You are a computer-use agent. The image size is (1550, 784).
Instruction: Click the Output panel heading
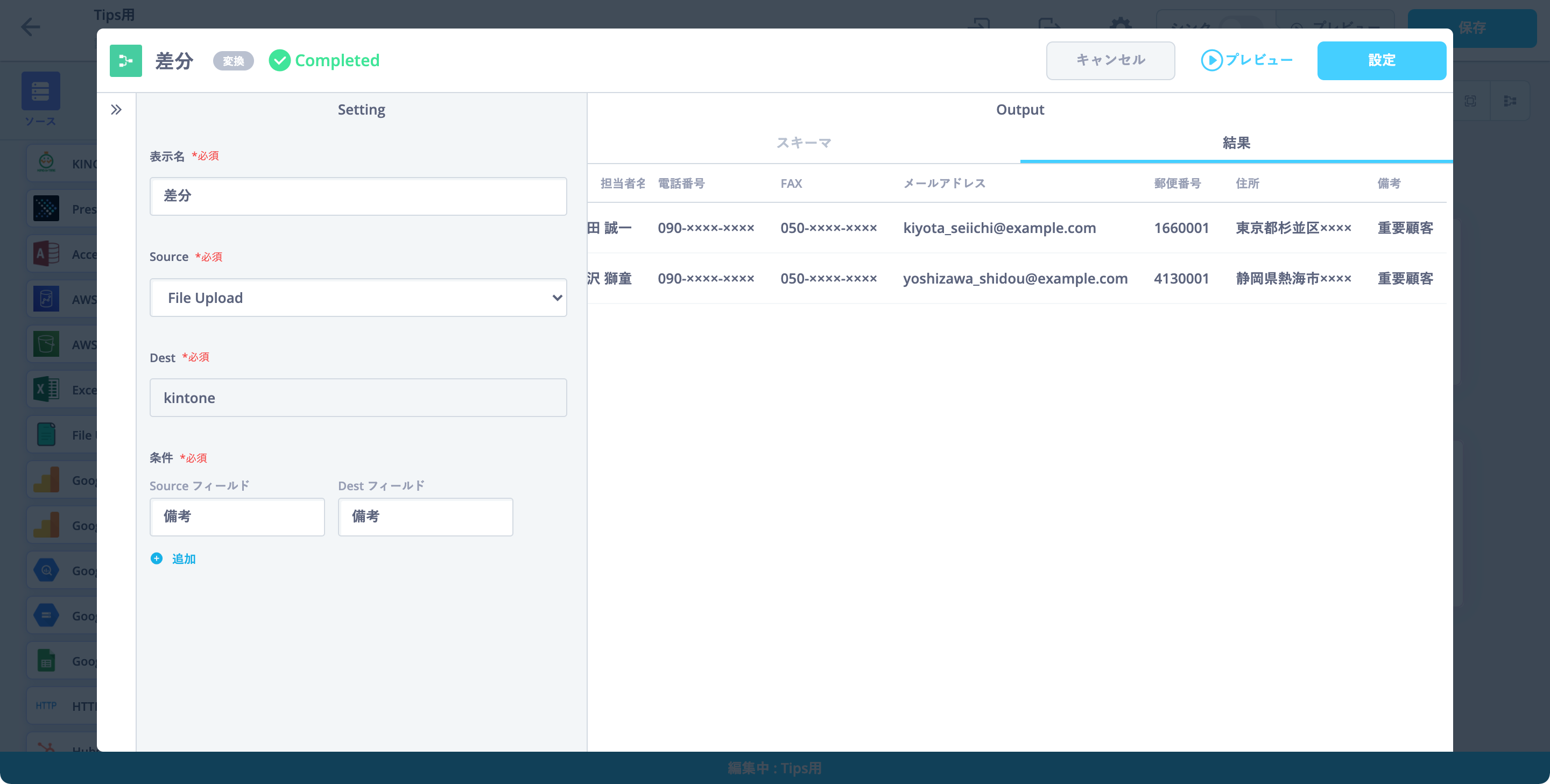pyautogui.click(x=1020, y=110)
